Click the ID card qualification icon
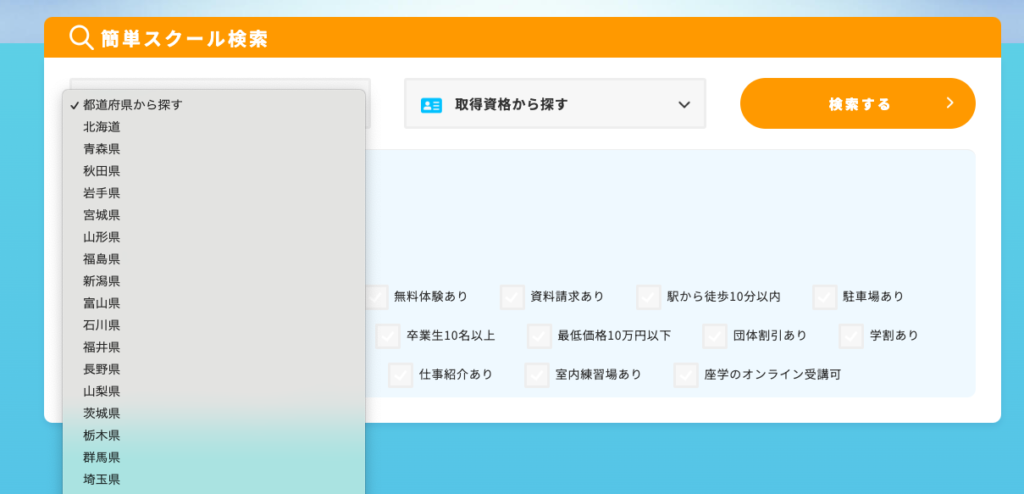Viewport: 1024px width, 494px height. [x=431, y=105]
